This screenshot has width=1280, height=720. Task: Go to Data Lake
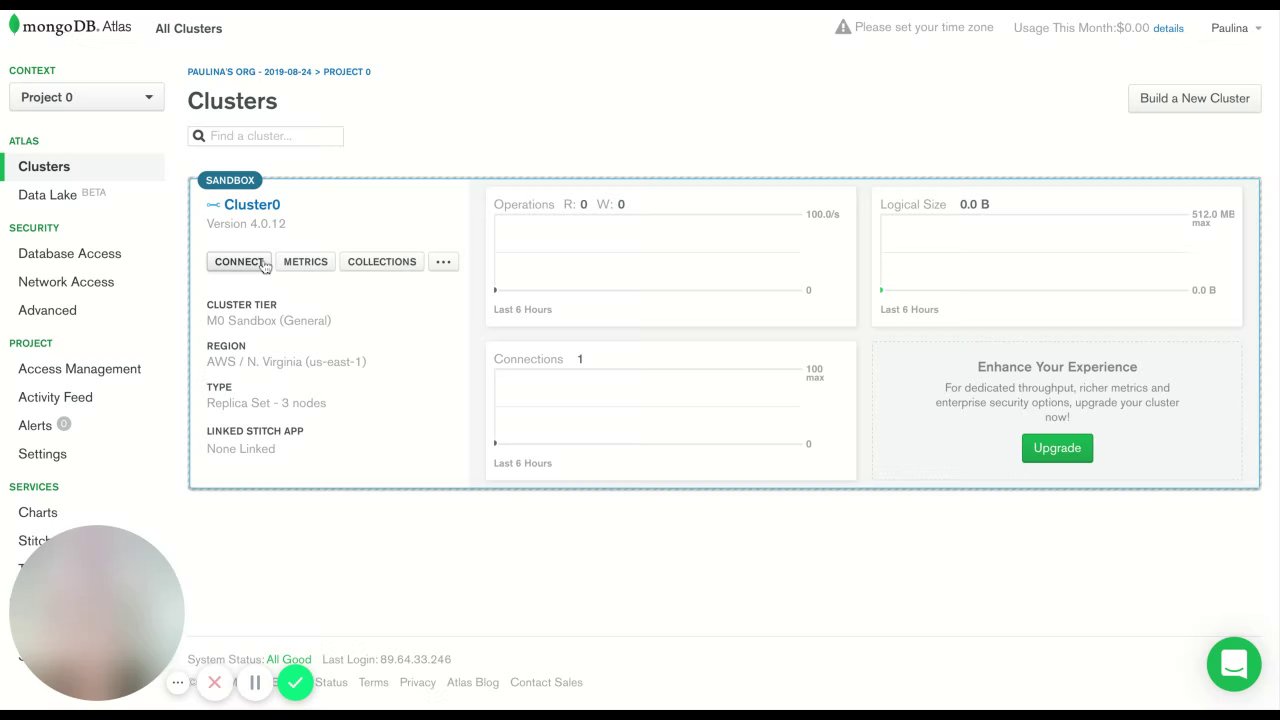click(x=47, y=195)
